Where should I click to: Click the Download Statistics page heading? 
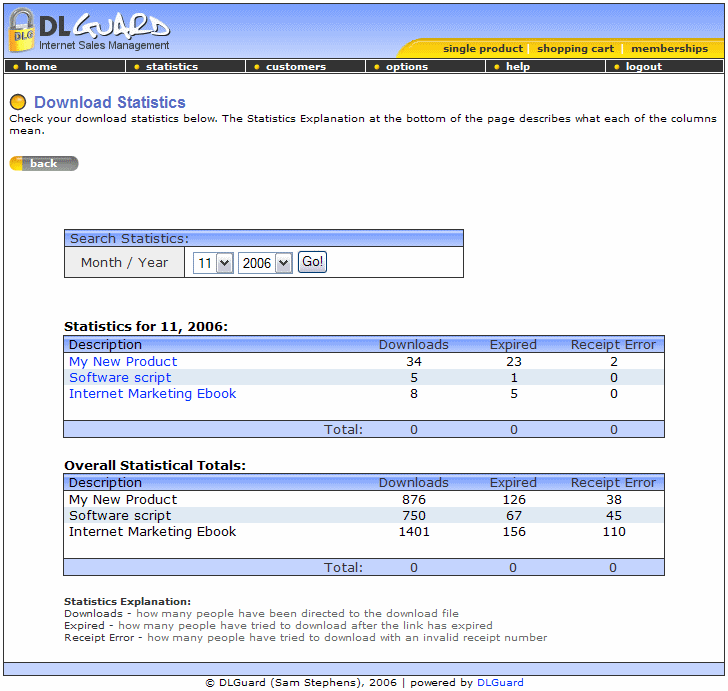click(110, 102)
